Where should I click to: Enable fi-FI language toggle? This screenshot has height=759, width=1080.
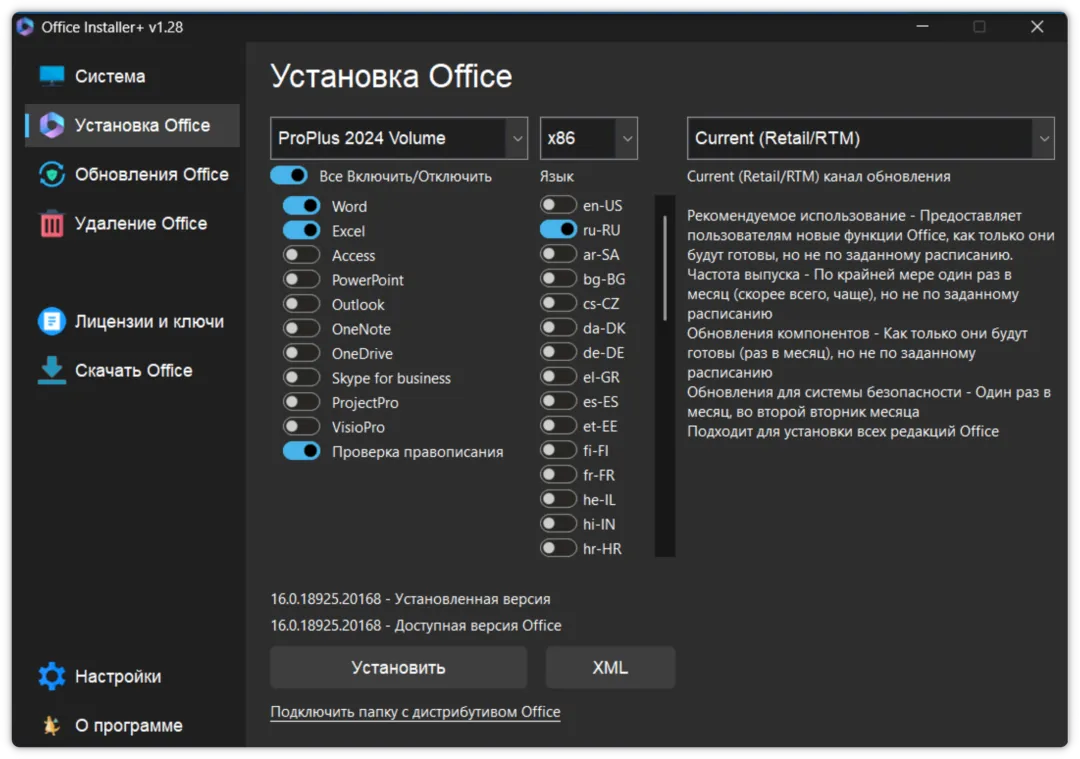point(558,450)
